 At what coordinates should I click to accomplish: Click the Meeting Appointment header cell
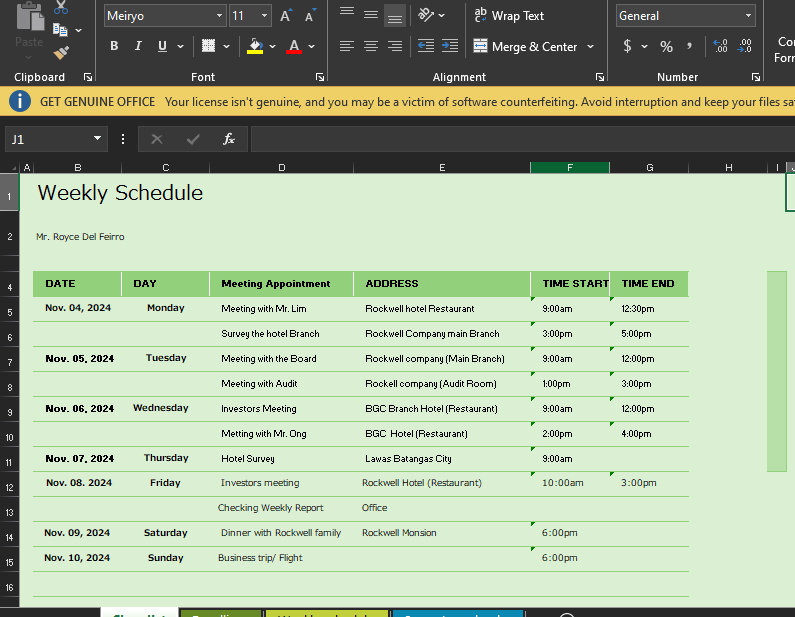[x=281, y=284]
